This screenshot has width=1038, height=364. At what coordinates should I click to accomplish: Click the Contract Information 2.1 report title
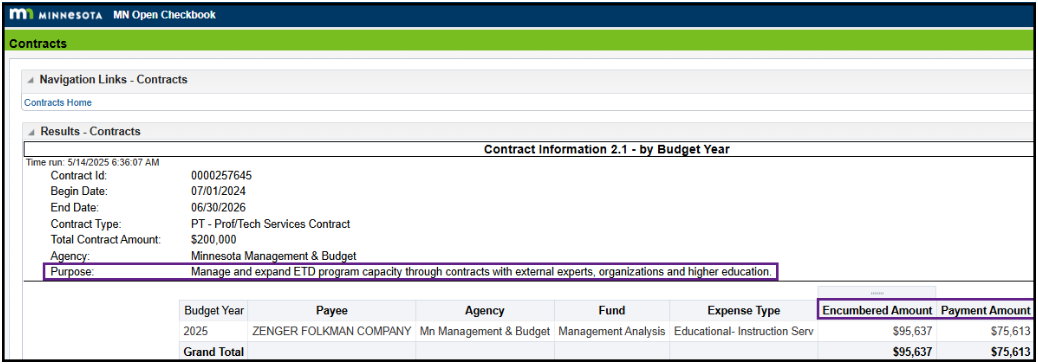click(606, 150)
